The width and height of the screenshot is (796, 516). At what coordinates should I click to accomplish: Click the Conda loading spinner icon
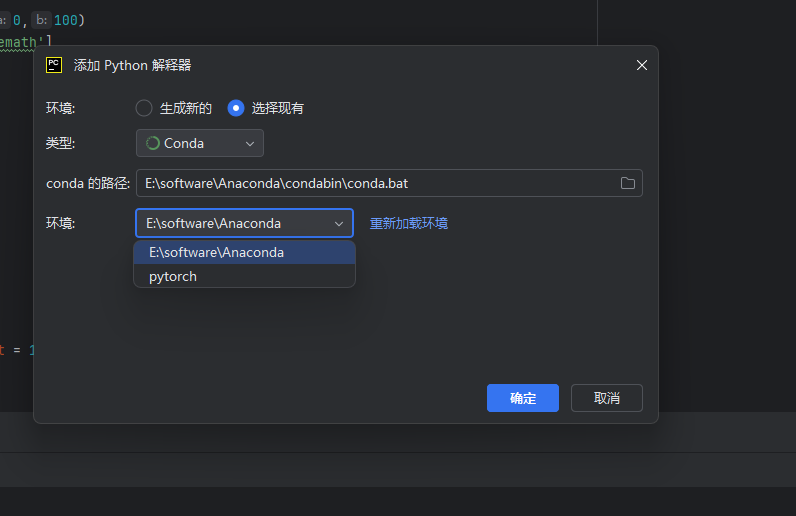(x=153, y=143)
